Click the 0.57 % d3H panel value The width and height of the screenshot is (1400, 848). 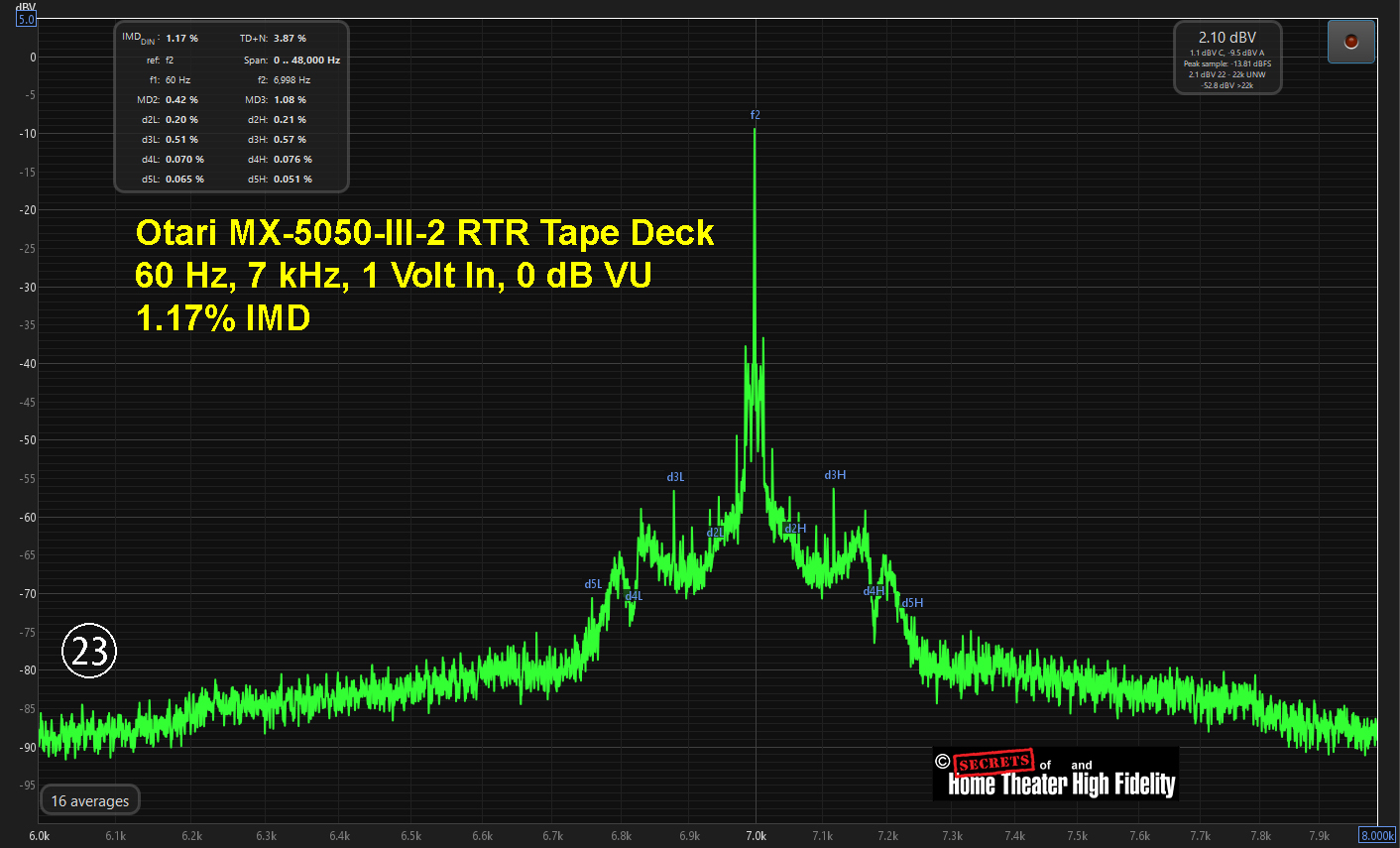tap(290, 139)
